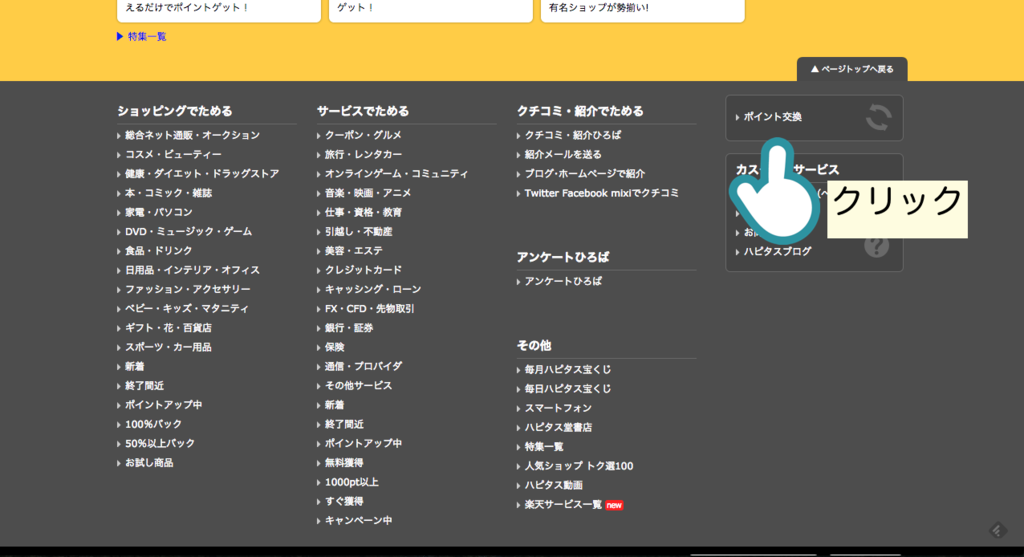Image resolution: width=1024 pixels, height=557 pixels.
Task: Click 無料獲得 link
Action: pyautogui.click(x=344, y=462)
